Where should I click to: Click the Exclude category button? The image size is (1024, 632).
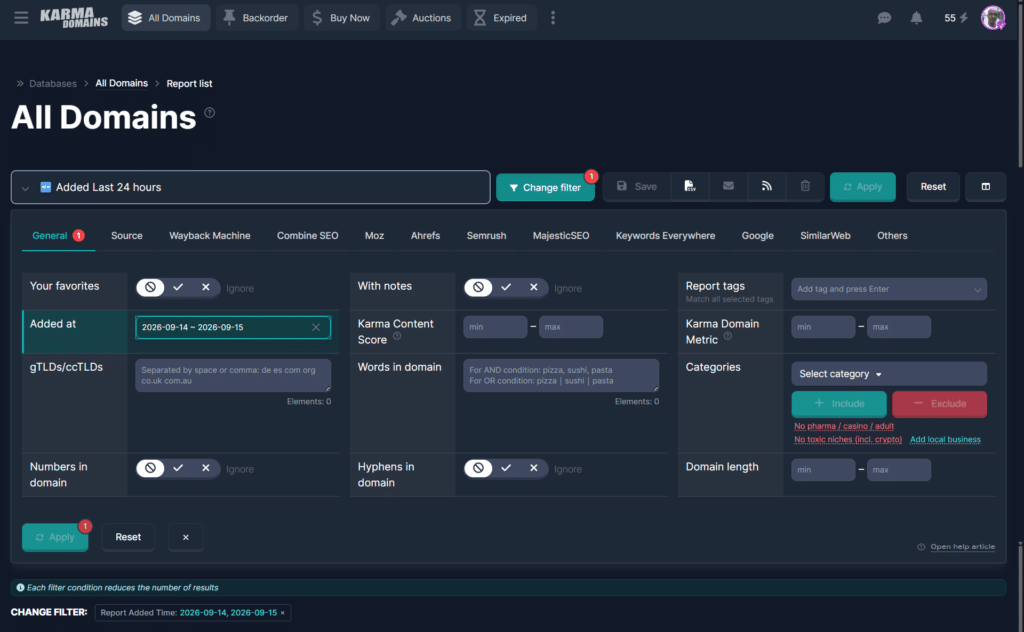[939, 403]
